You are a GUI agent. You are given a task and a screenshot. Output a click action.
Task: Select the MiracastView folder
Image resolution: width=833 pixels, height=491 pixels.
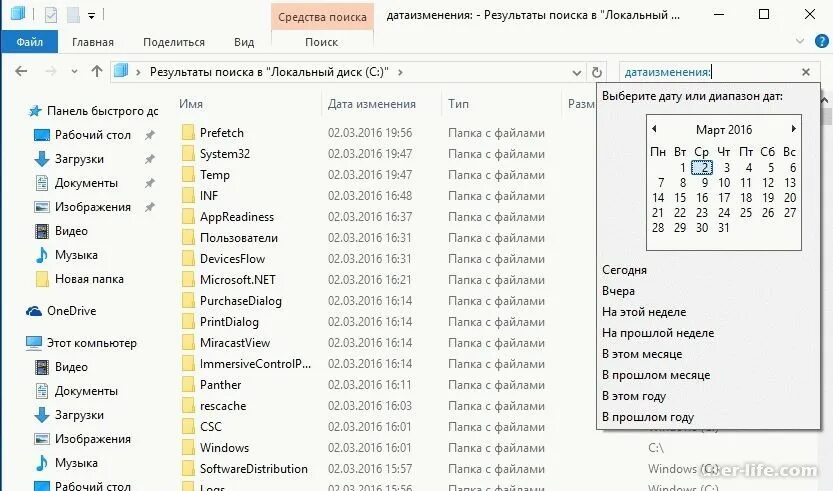[235, 343]
